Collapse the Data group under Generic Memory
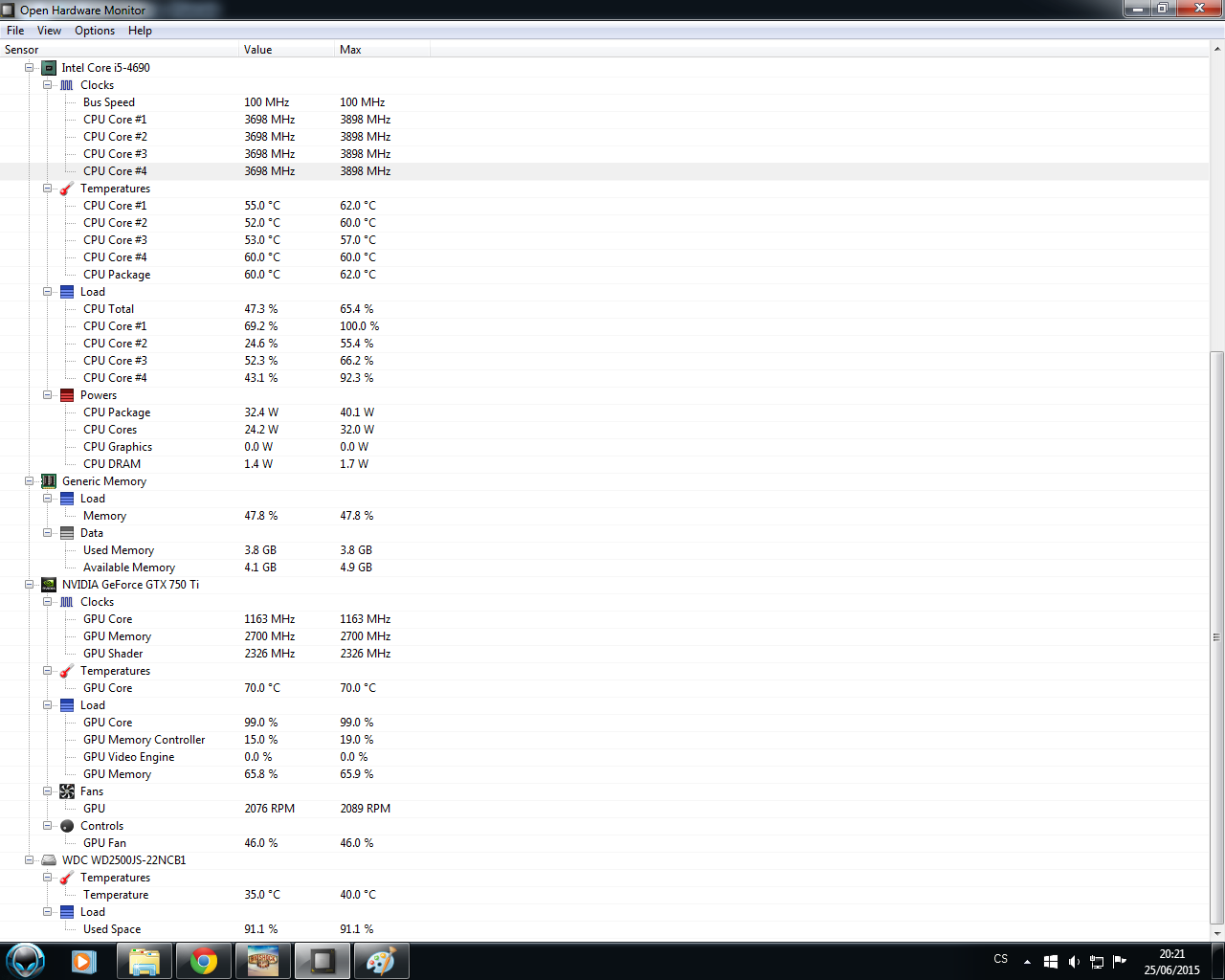This screenshot has width=1225, height=980. click(x=48, y=533)
